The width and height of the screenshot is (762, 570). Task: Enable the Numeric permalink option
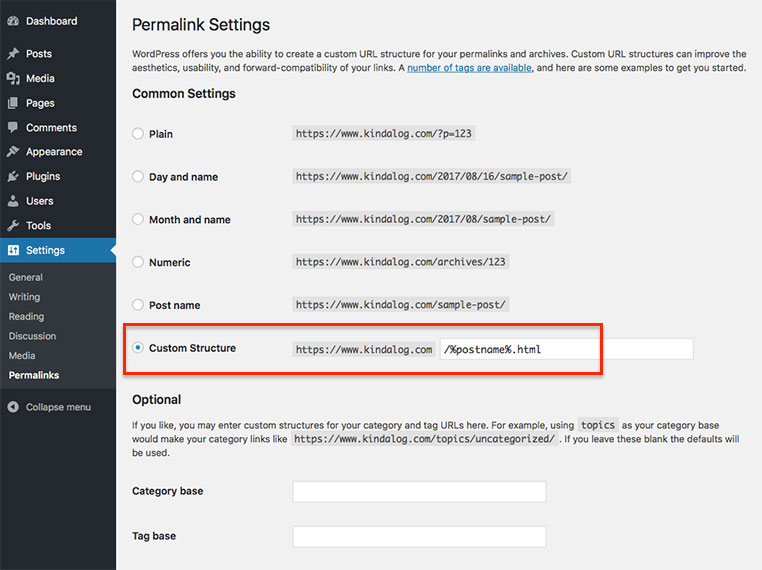pos(138,262)
